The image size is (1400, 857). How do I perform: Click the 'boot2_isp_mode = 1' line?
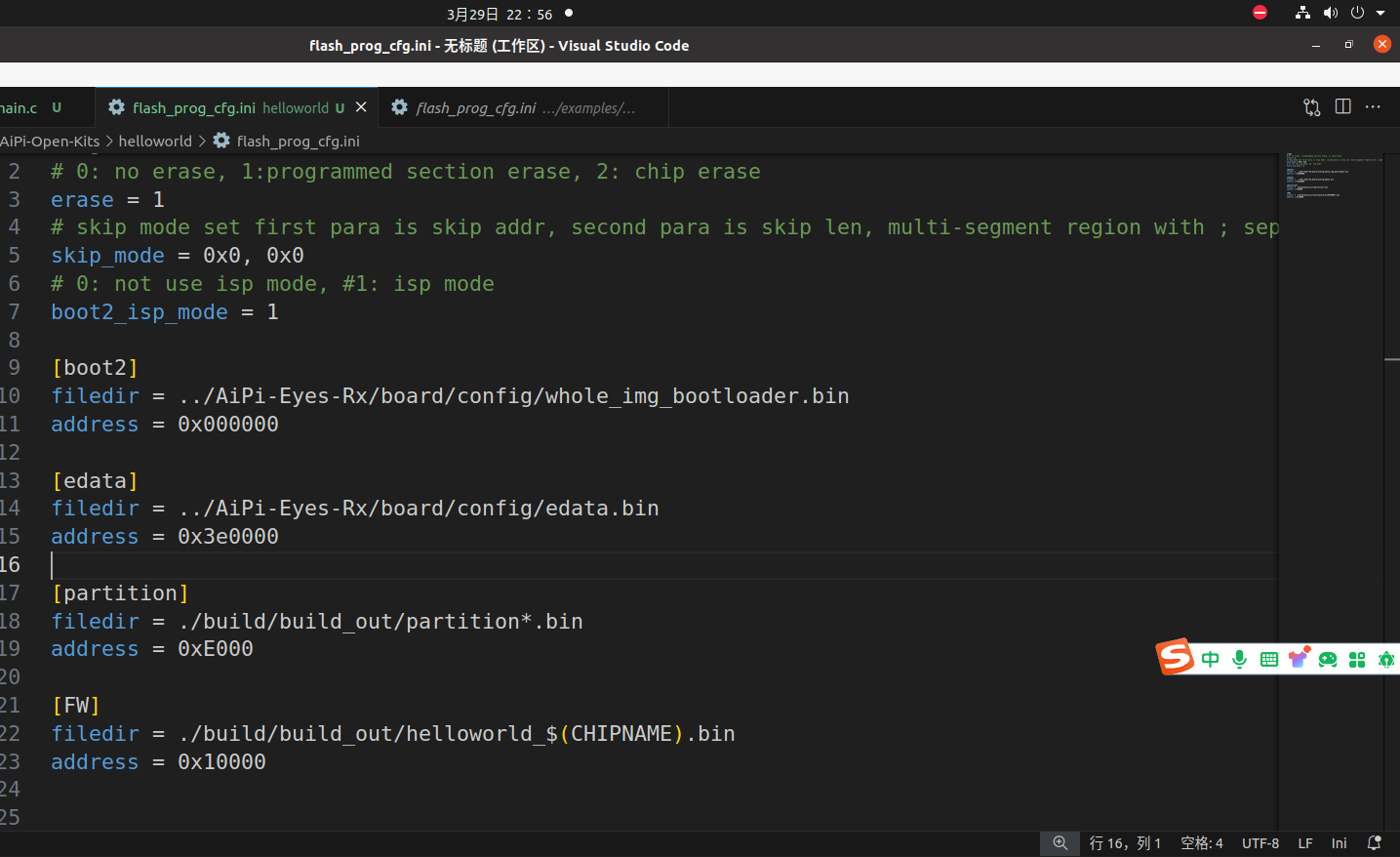[165, 312]
